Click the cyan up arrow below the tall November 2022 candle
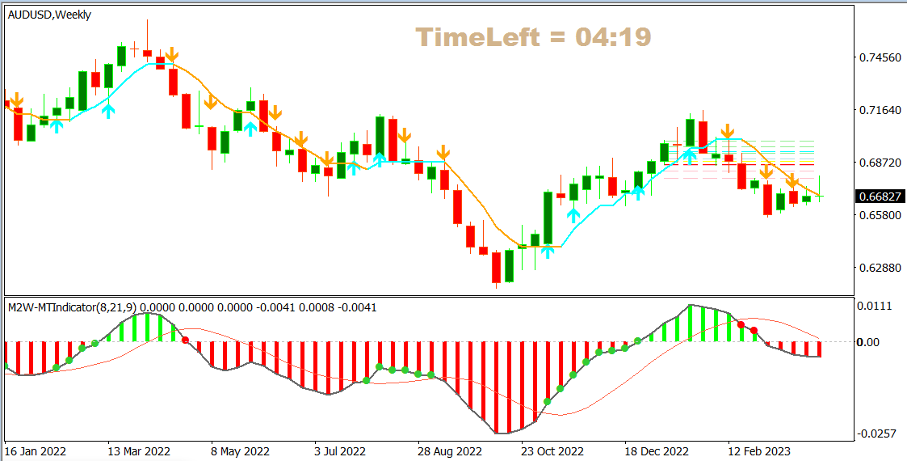Screen dimensions: 908x462 pyautogui.click(x=573, y=213)
